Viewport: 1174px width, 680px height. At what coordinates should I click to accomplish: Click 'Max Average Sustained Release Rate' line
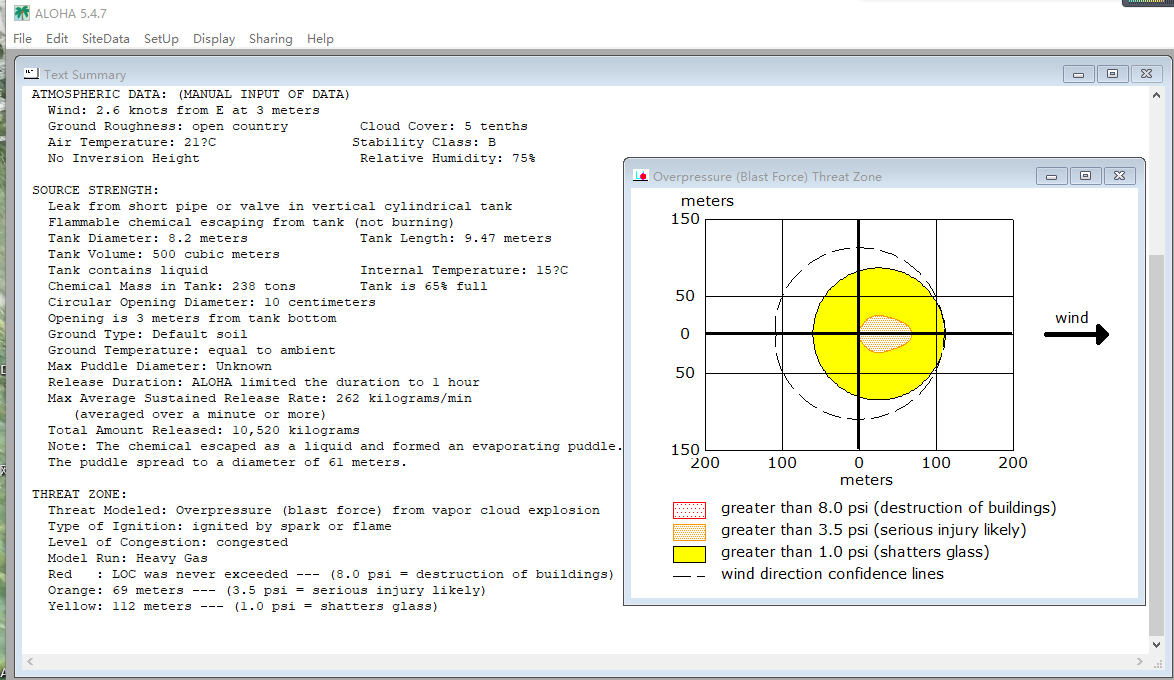(x=260, y=398)
